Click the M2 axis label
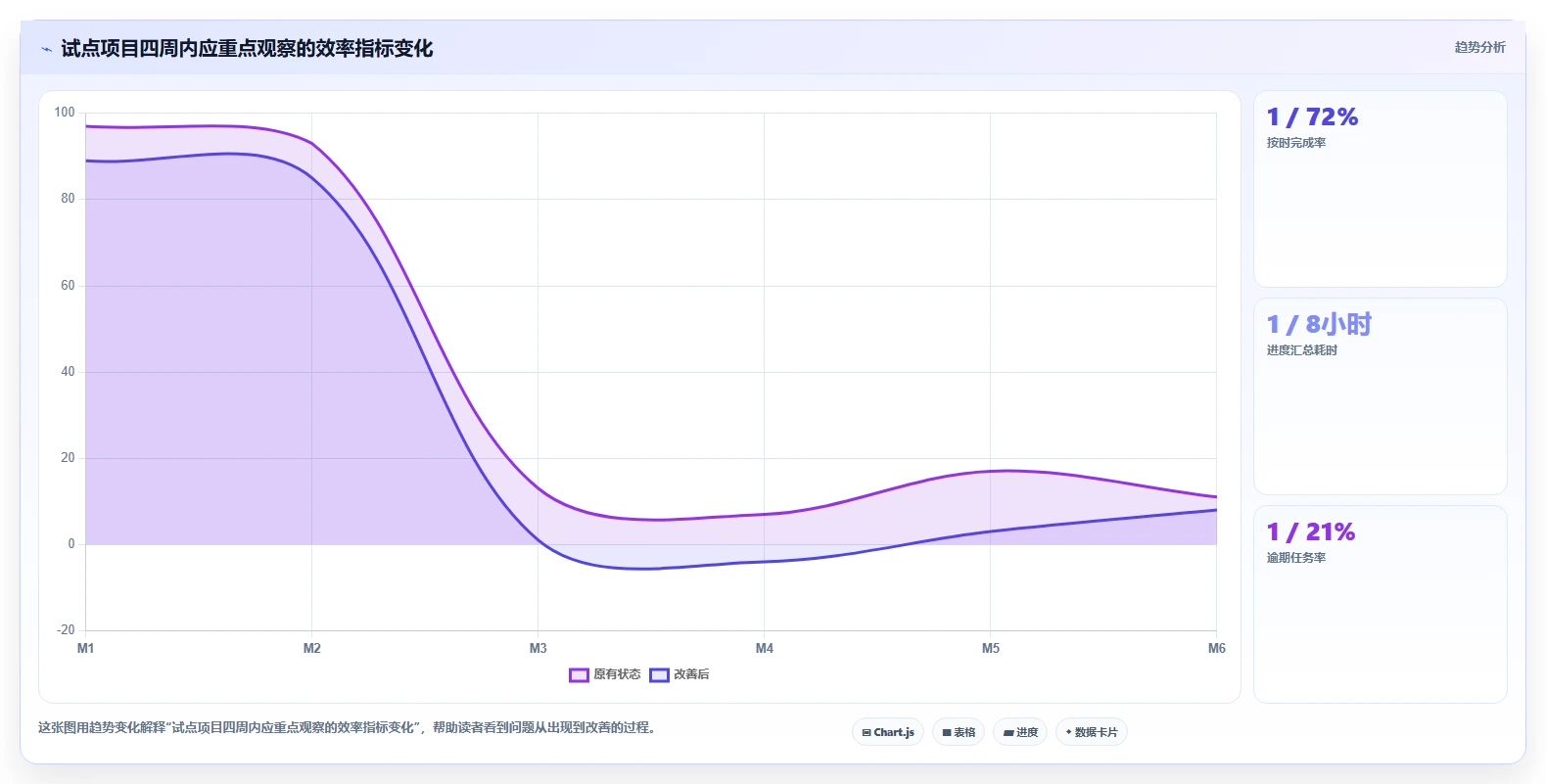 click(x=312, y=648)
